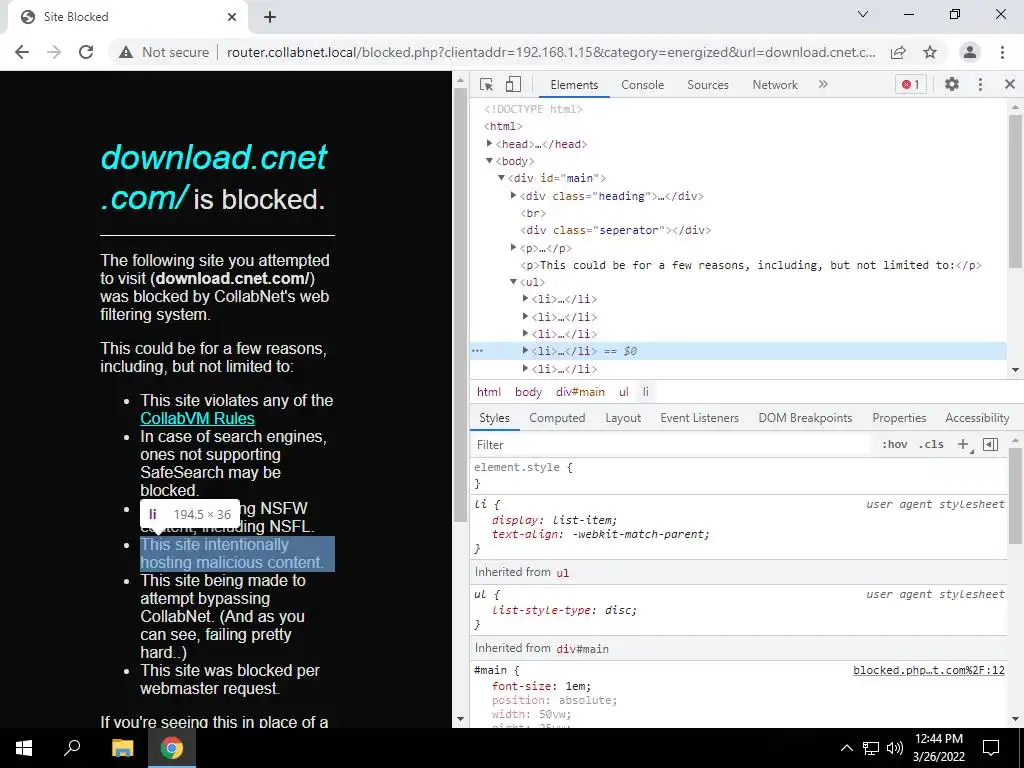Viewport: 1024px width, 768px height.
Task: Select the br element node
Action: click(533, 213)
